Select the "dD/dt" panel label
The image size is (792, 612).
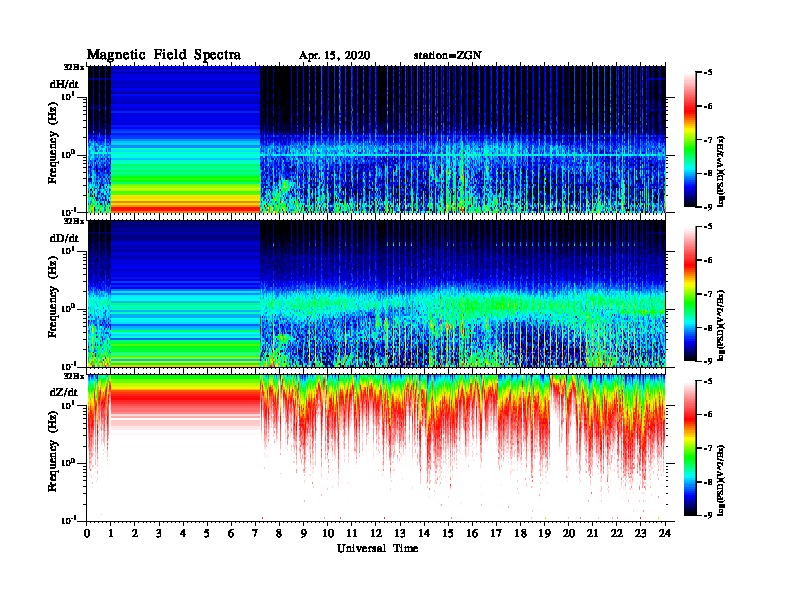coord(64,238)
